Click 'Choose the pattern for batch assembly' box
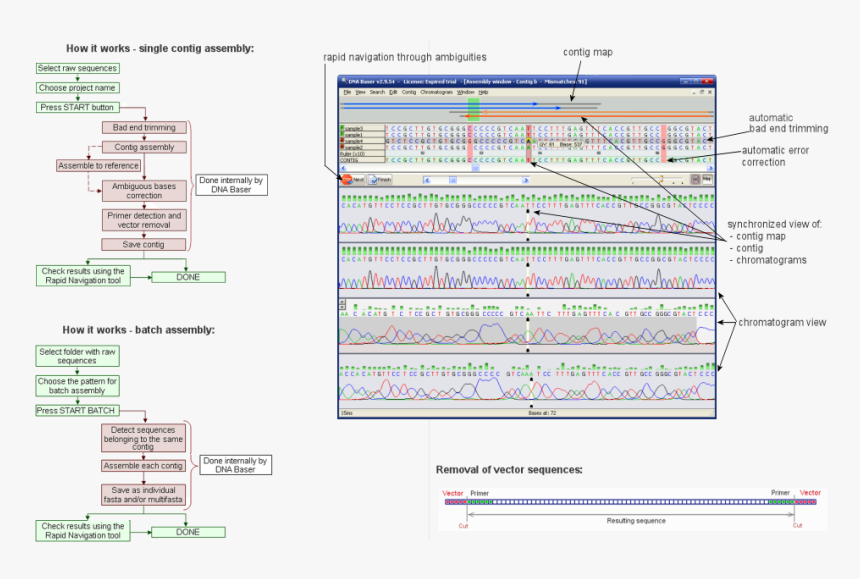This screenshot has height=579, width=860. coord(77,386)
